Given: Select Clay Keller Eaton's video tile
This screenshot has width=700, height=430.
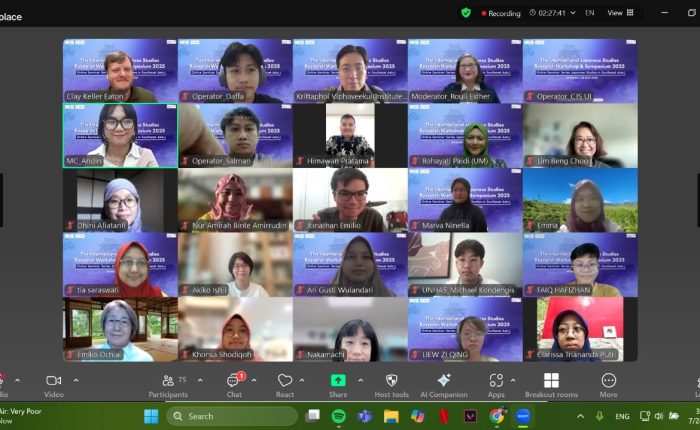Looking at the screenshot, I should tap(120, 71).
